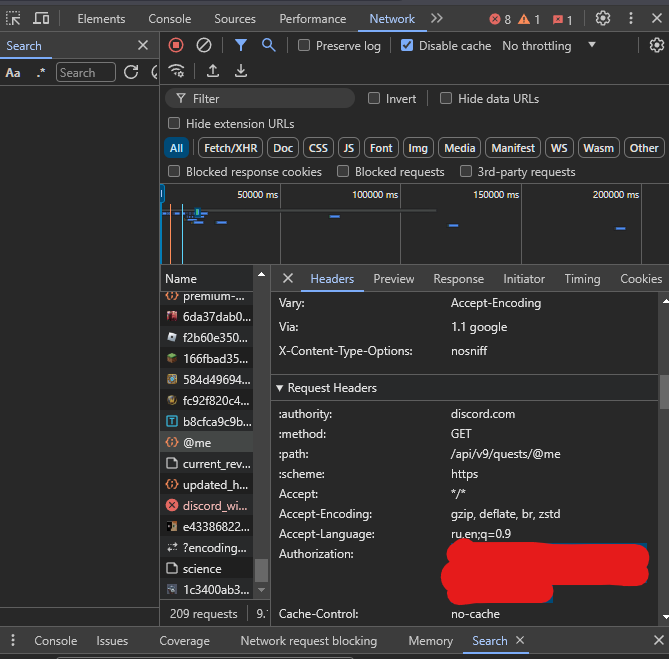Screen dimensions: 669x659
Task: Filter by JS requests
Action: click(x=349, y=148)
